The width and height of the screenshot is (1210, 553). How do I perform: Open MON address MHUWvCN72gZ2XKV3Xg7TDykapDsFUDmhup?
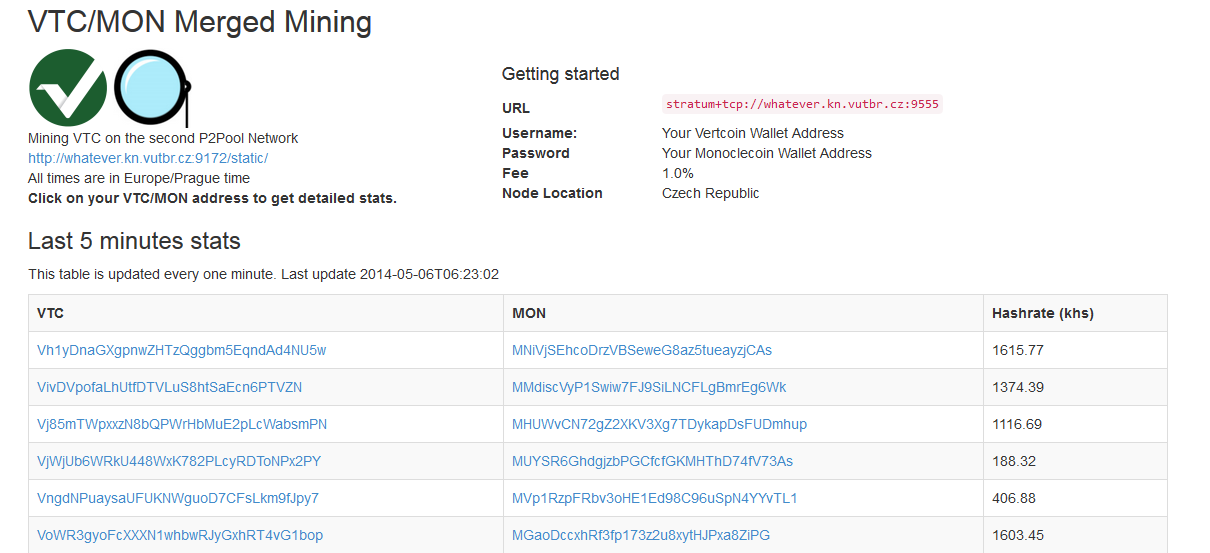pyautogui.click(x=659, y=424)
